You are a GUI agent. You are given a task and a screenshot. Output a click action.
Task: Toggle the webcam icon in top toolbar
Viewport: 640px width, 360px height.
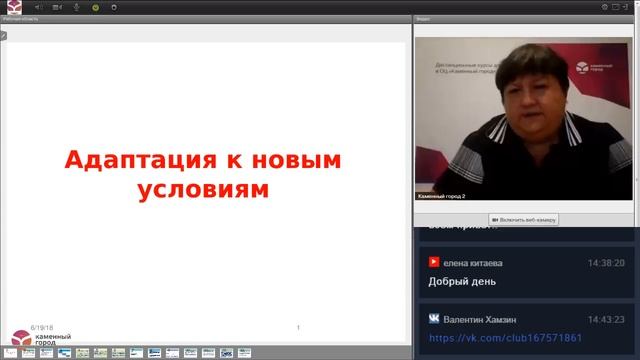57,7
